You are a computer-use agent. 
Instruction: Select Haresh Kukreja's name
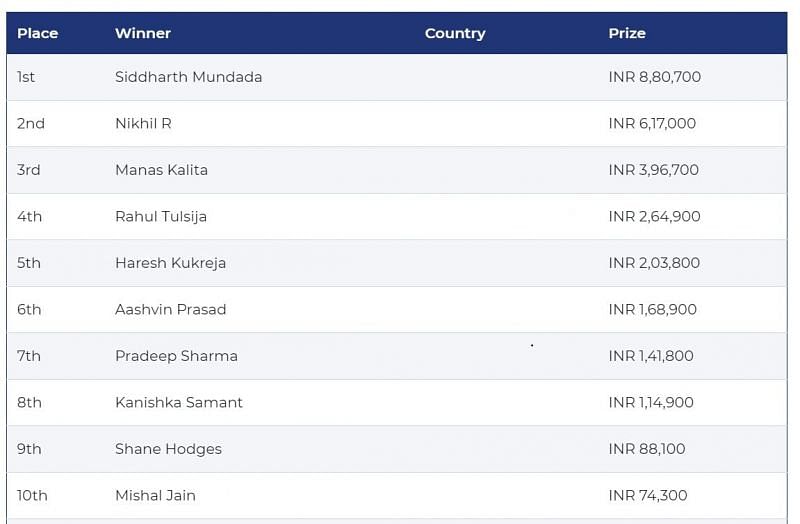click(170, 263)
